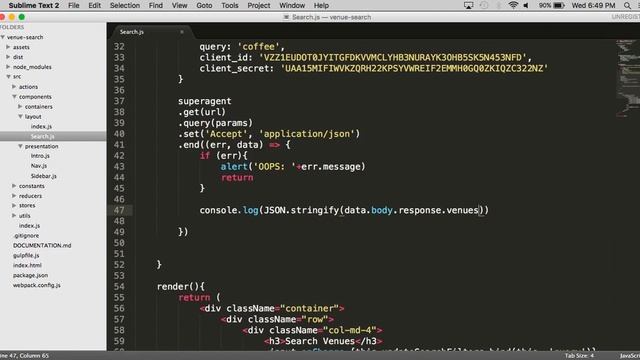Expand the actions folder
The width and height of the screenshot is (640, 360).
[x=14, y=87]
